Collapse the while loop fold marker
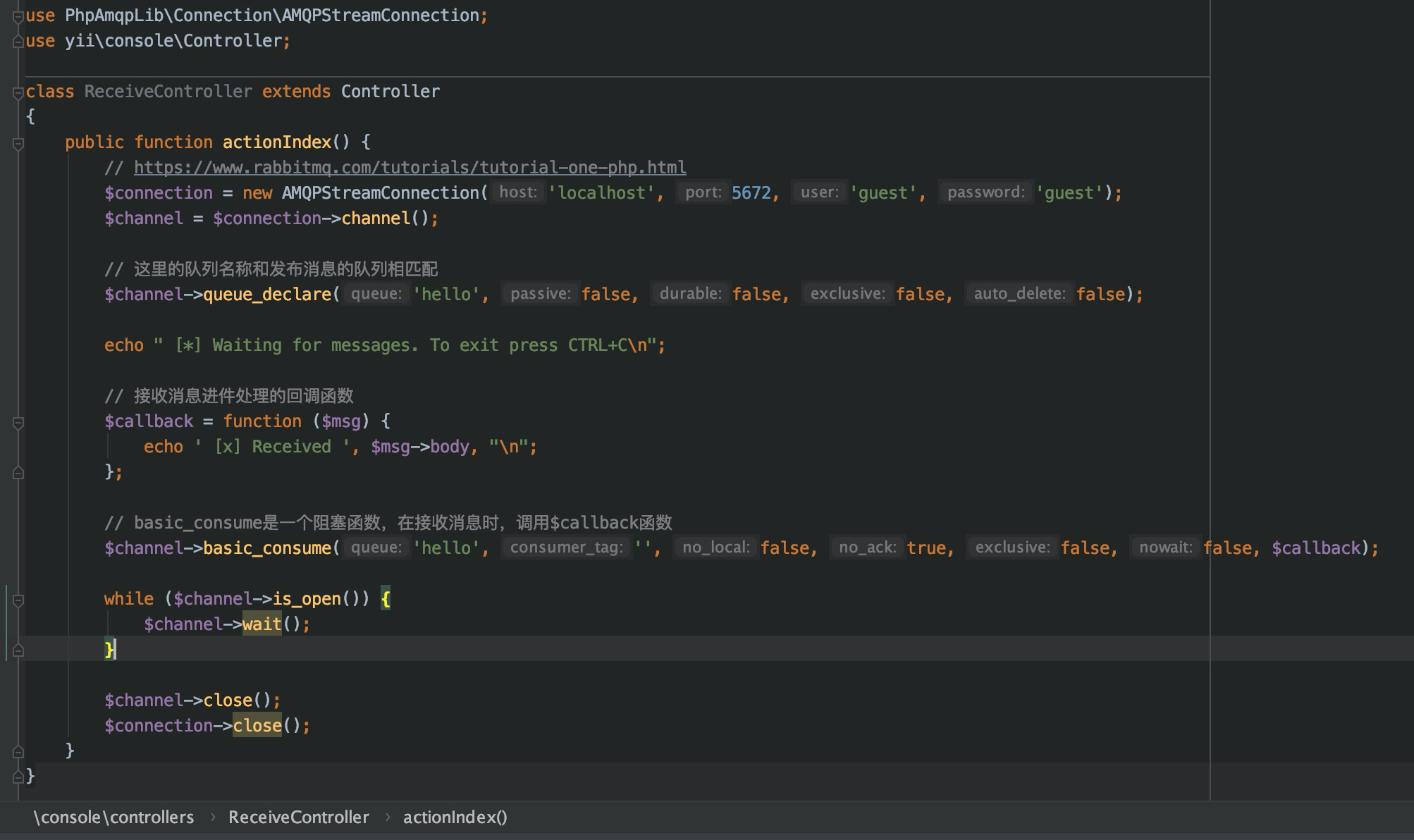Image resolution: width=1414 pixels, height=840 pixels. (18, 600)
